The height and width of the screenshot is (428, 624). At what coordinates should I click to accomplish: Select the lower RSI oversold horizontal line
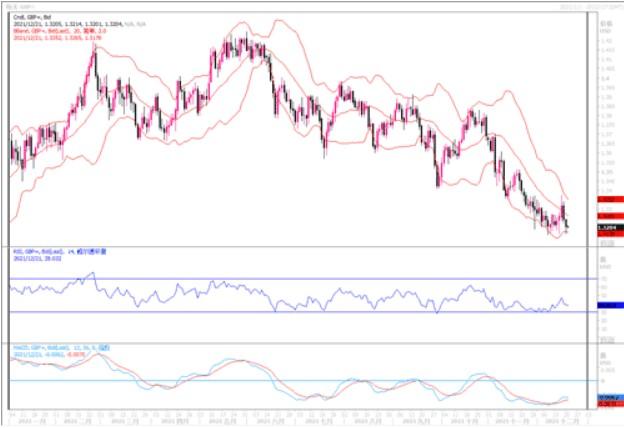pos(300,312)
